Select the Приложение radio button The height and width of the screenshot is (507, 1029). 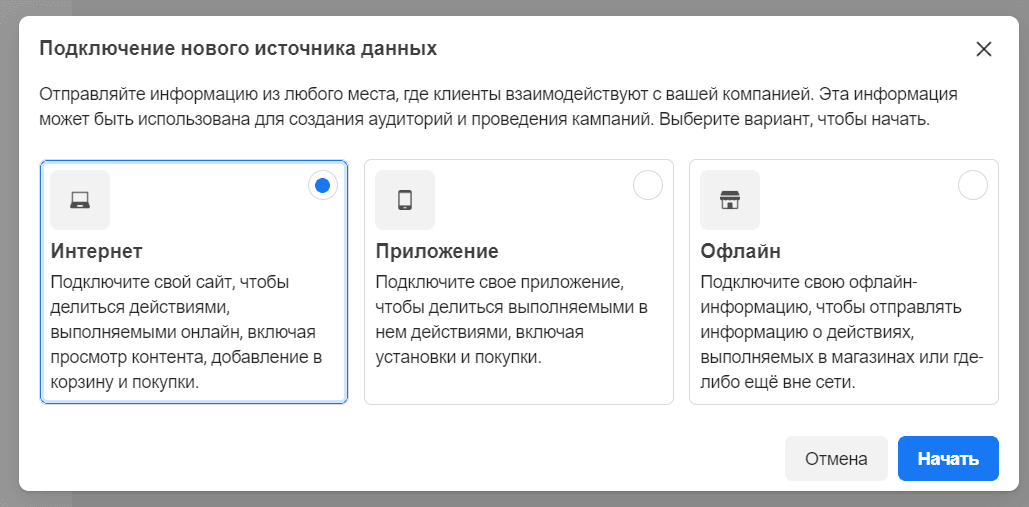[647, 186]
